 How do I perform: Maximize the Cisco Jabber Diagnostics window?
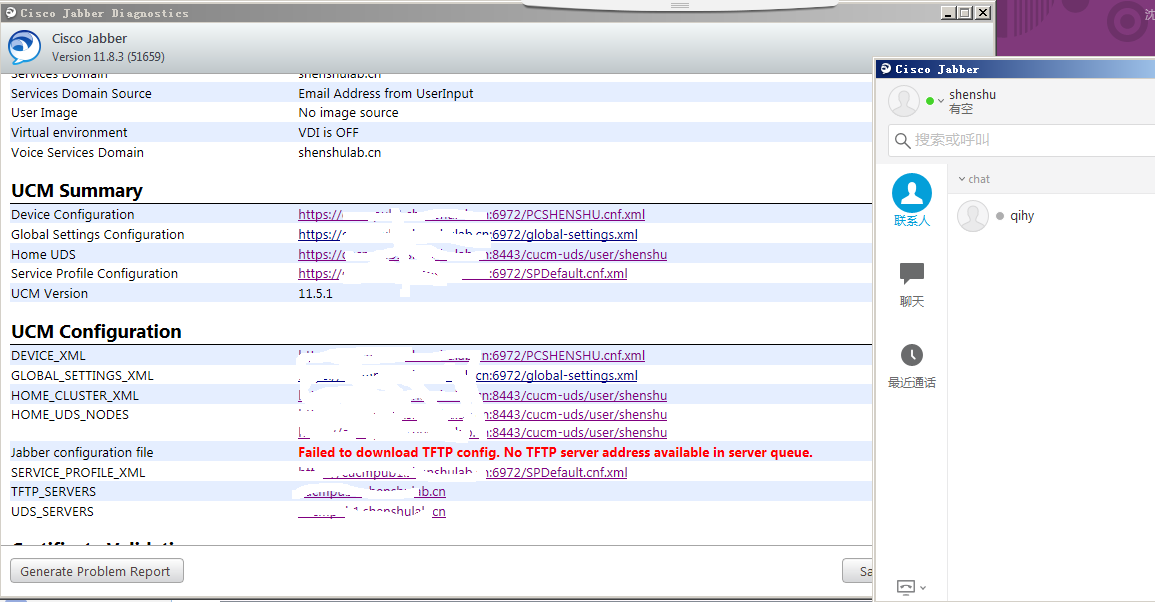pos(965,13)
